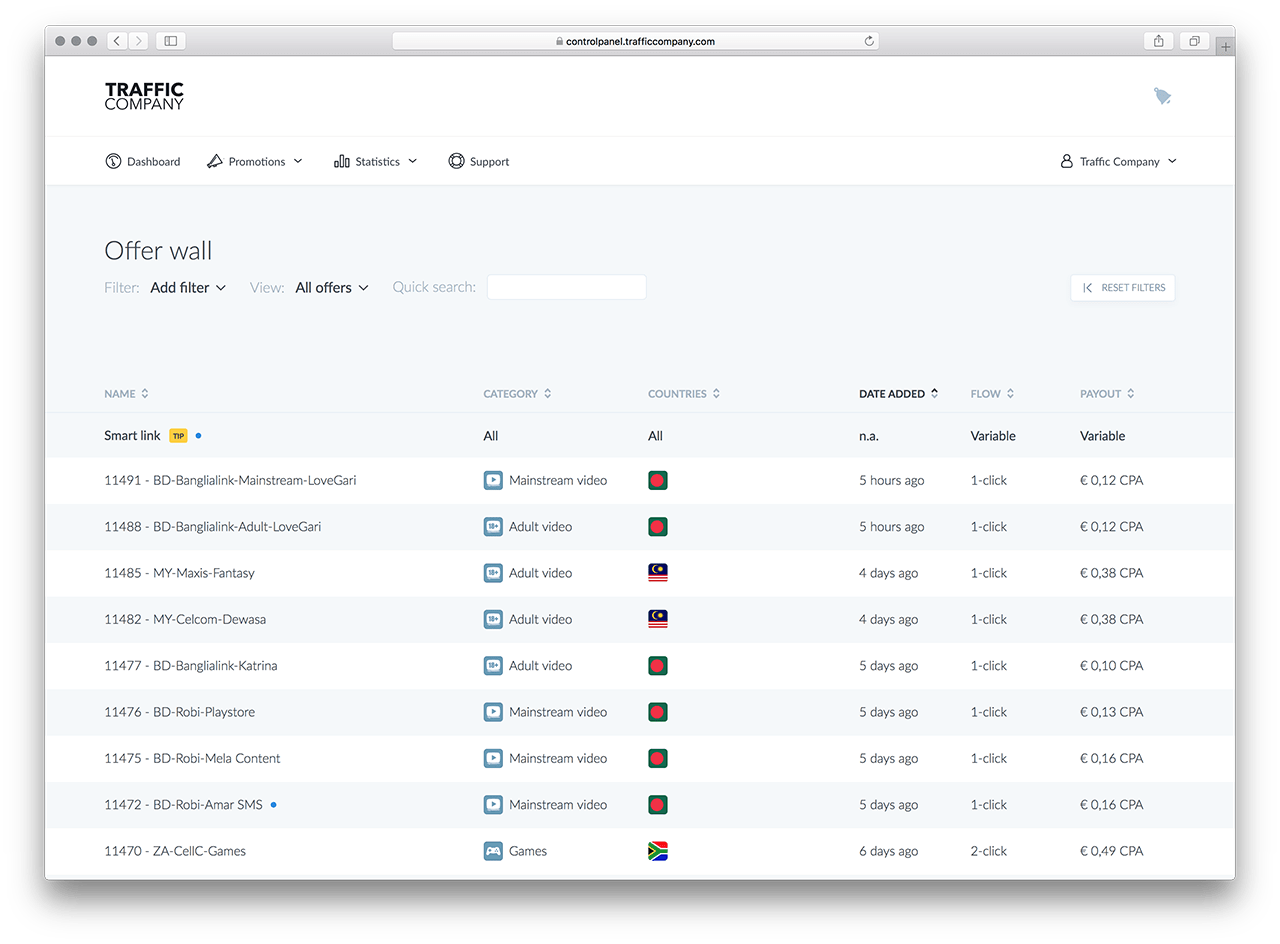Click Mainstream video icon in row 11476

(493, 712)
